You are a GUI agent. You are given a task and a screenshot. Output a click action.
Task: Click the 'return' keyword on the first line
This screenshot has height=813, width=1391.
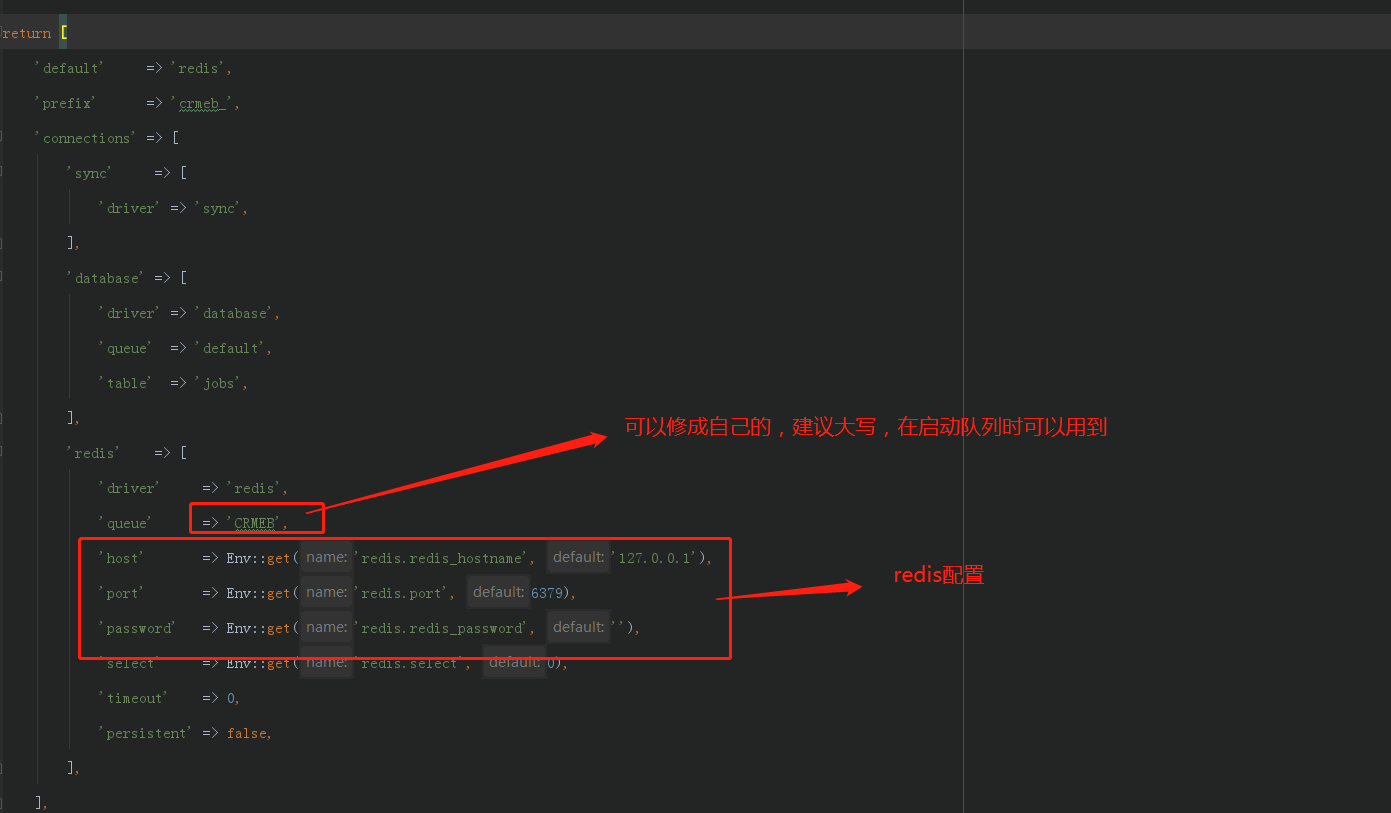click(x=26, y=33)
